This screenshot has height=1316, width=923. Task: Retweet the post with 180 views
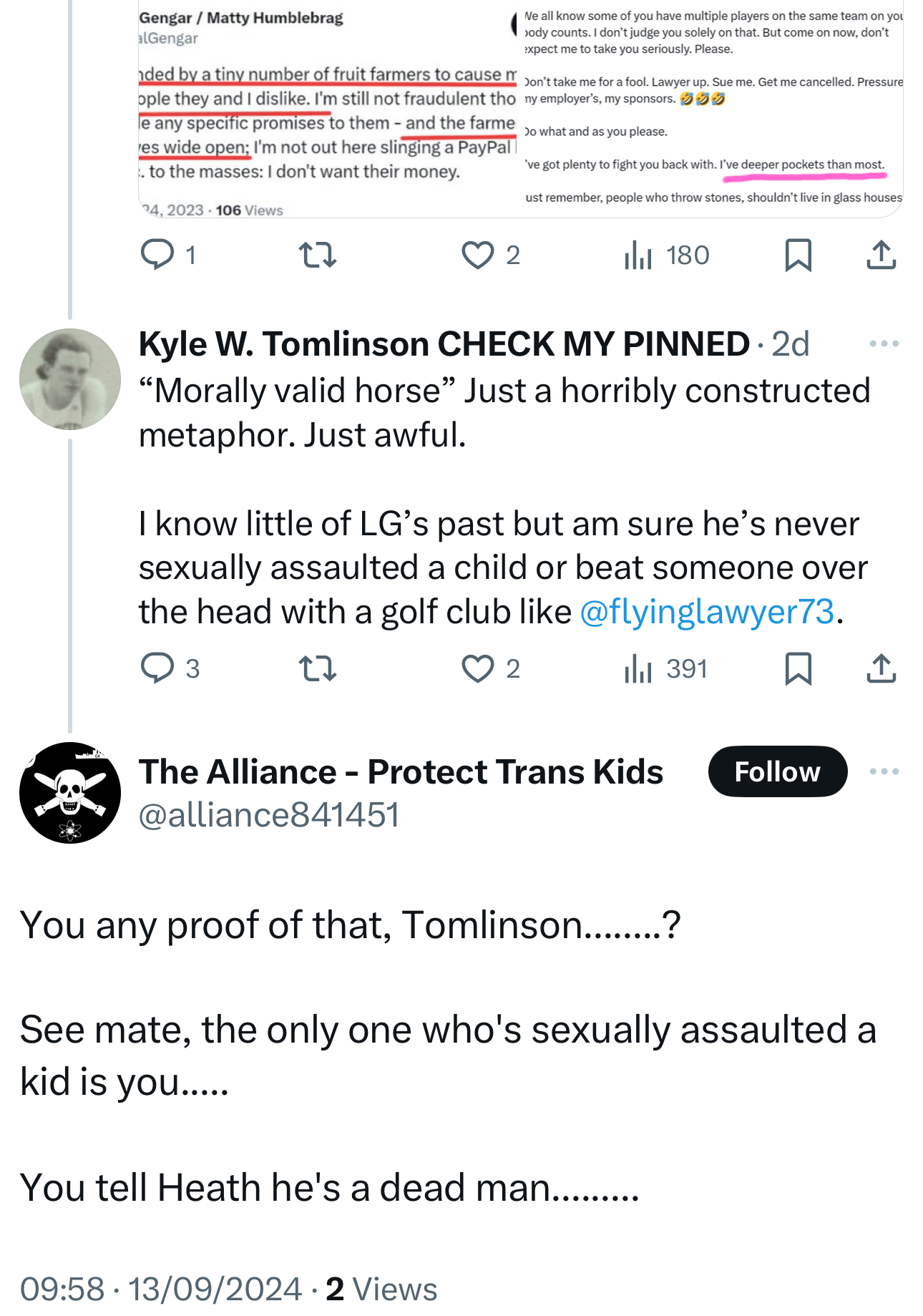click(x=317, y=255)
